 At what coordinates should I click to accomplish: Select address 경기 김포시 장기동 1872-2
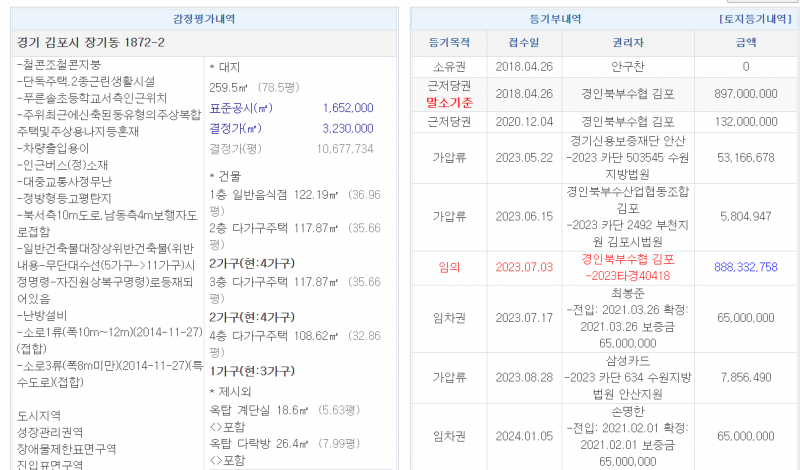tap(92, 43)
